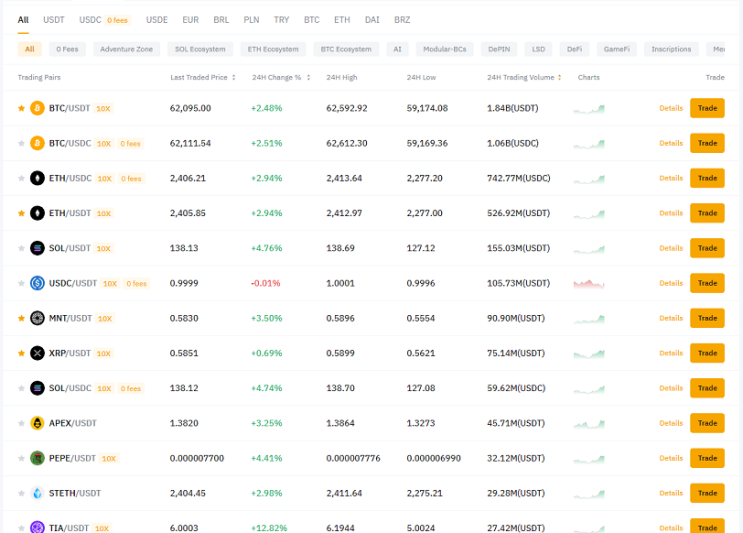Open Details for PEPE/USDT
Image resolution: width=743 pixels, height=533 pixels.
[671, 458]
